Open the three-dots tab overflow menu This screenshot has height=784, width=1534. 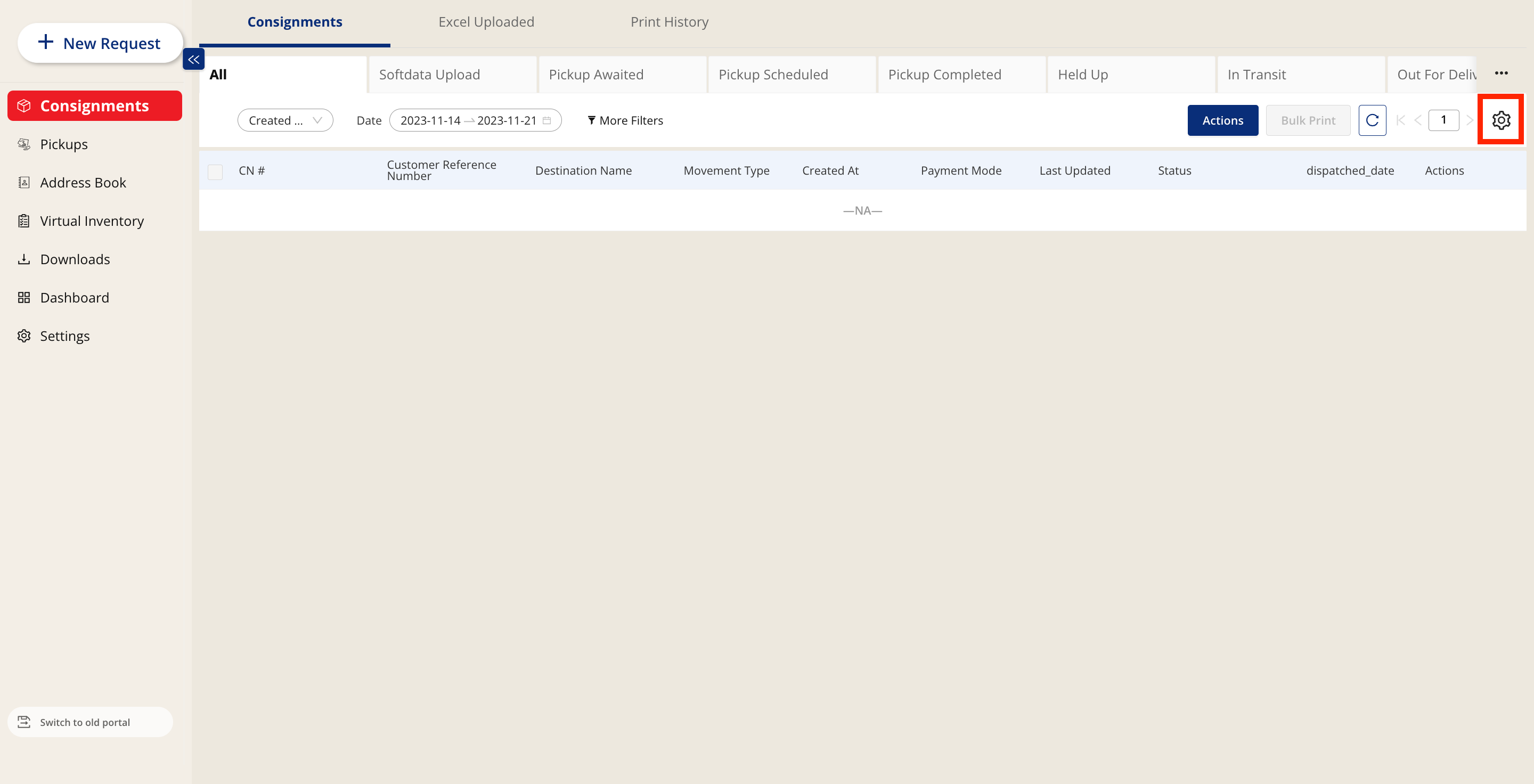point(1500,73)
